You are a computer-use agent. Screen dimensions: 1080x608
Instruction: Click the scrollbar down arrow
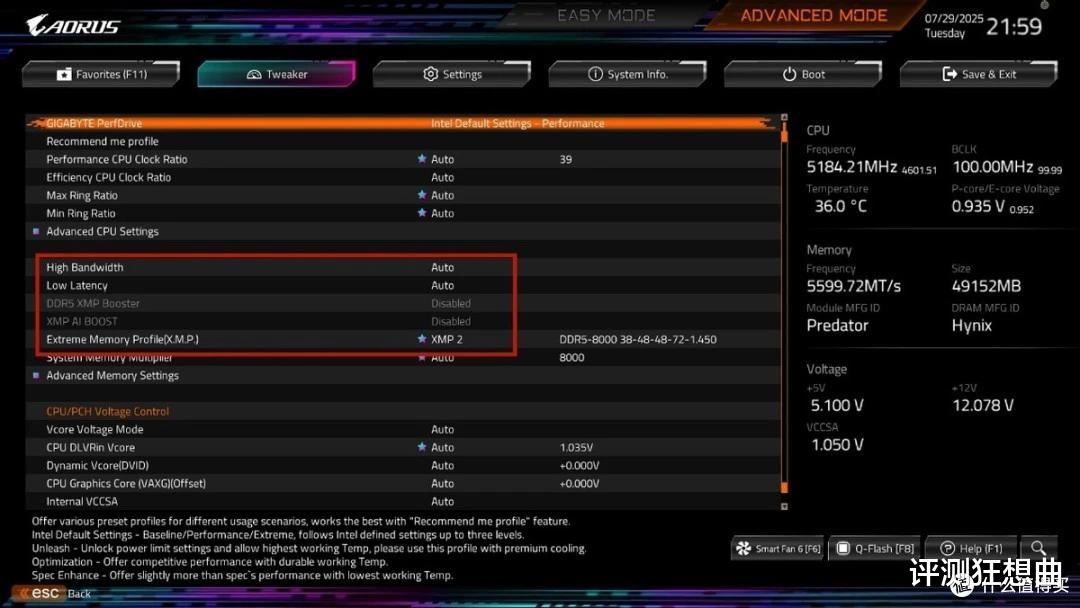click(784, 506)
